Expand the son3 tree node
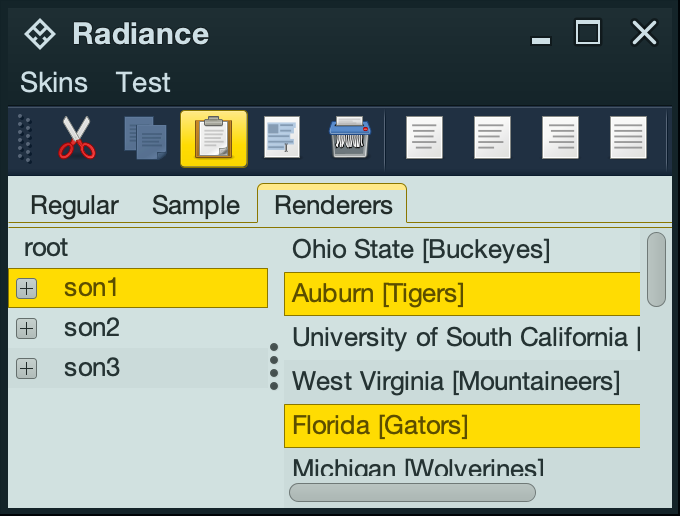Viewport: 680px width, 516px height. tap(27, 368)
